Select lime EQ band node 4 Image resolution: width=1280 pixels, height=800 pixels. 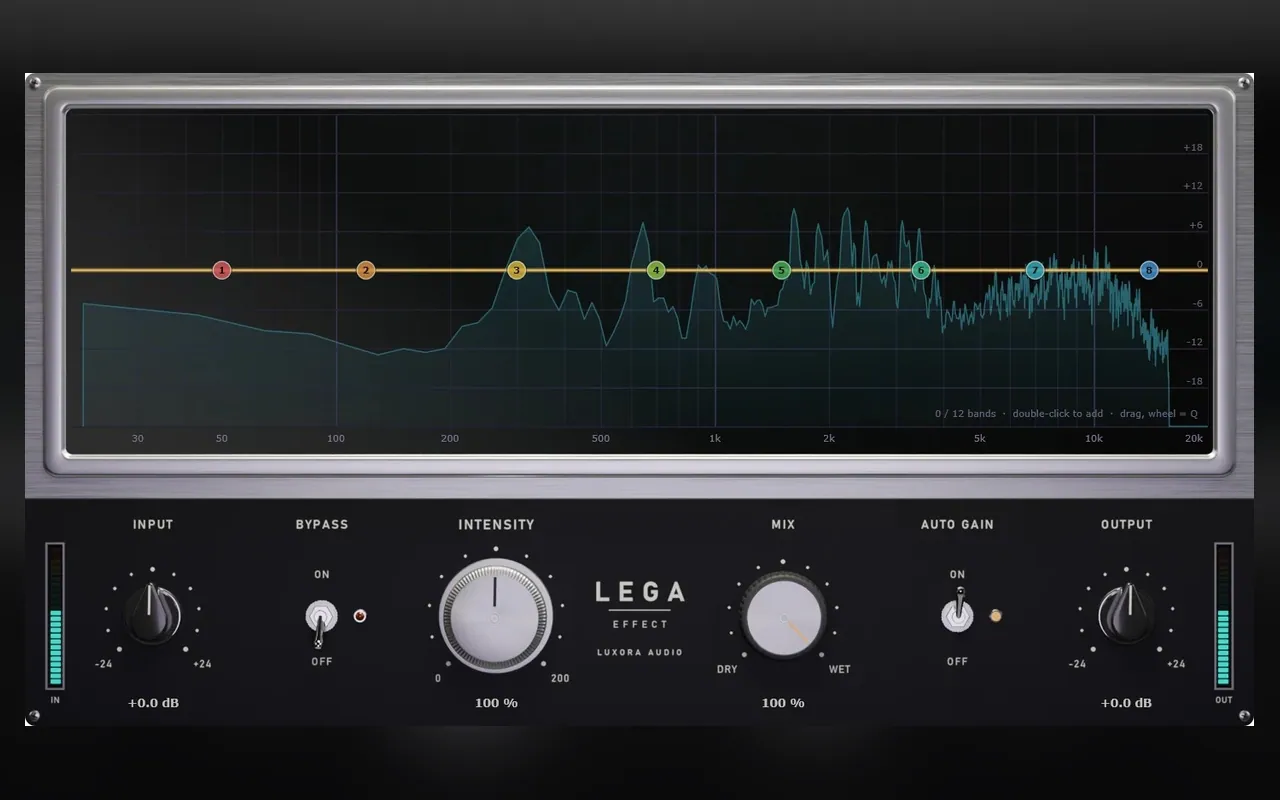[x=656, y=270]
